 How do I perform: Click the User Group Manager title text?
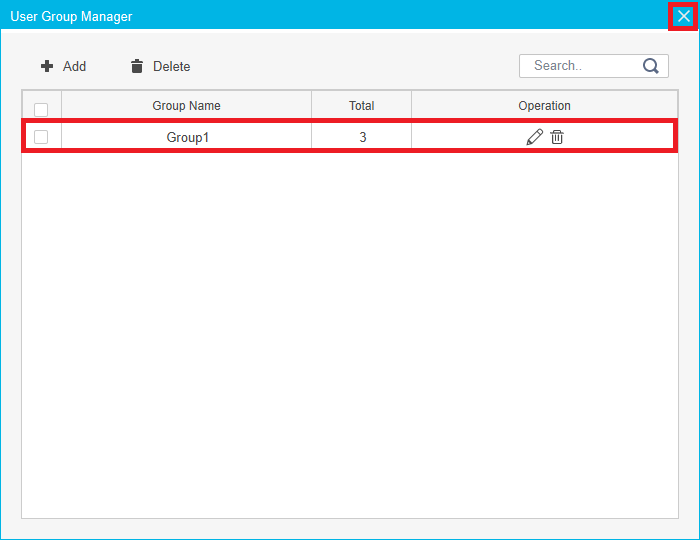pyautogui.click(x=71, y=17)
